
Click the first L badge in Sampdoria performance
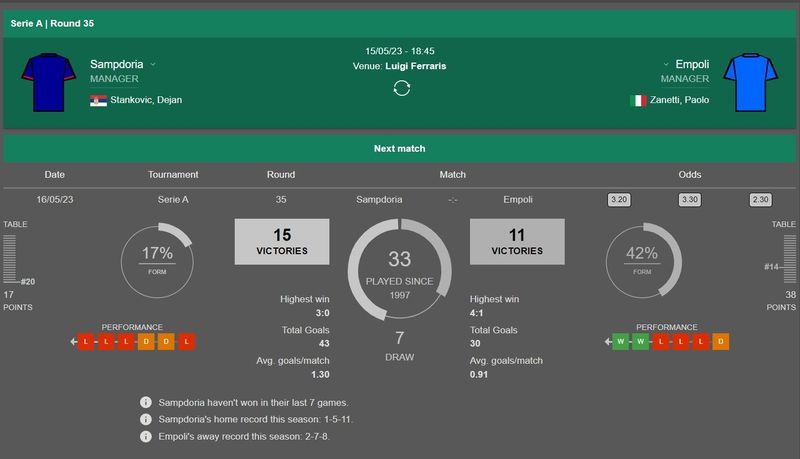click(86, 342)
